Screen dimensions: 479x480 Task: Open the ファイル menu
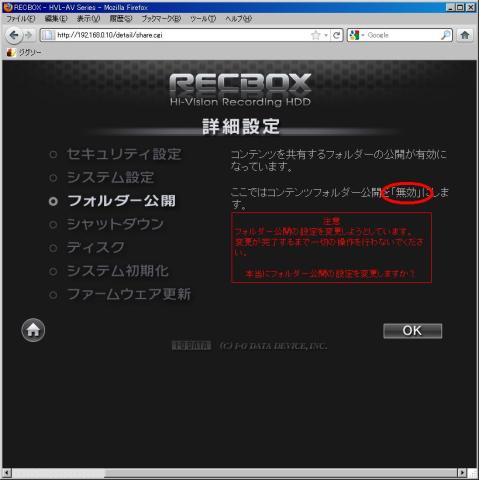pyautogui.click(x=21, y=19)
